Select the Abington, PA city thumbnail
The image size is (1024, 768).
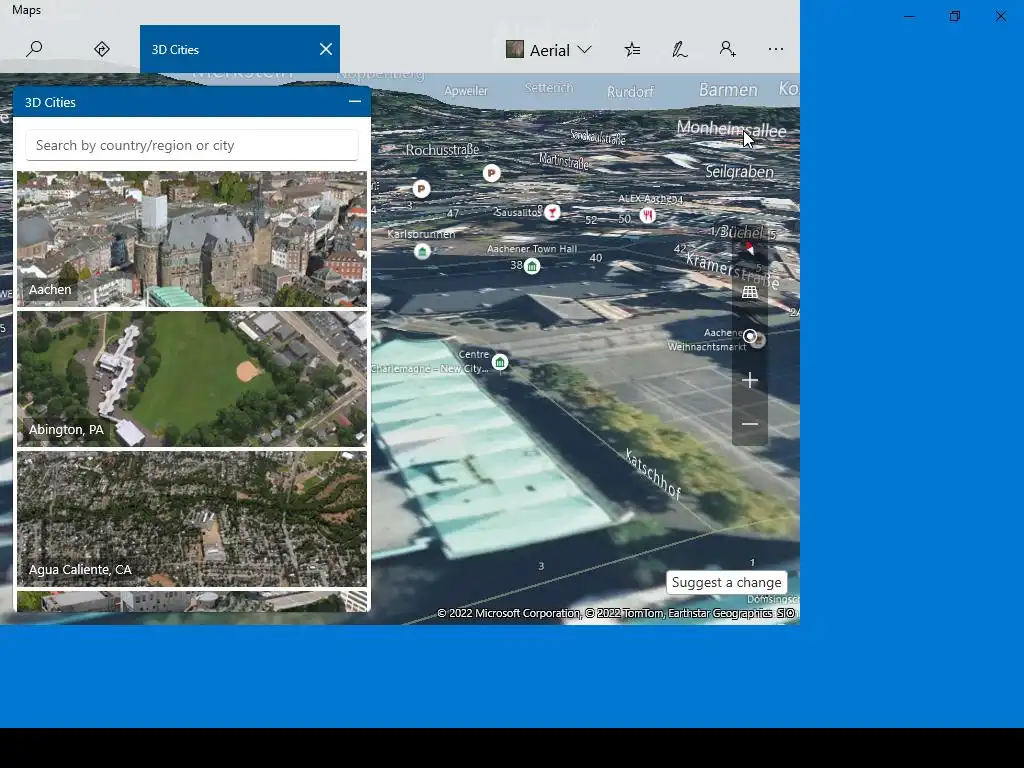[192, 379]
